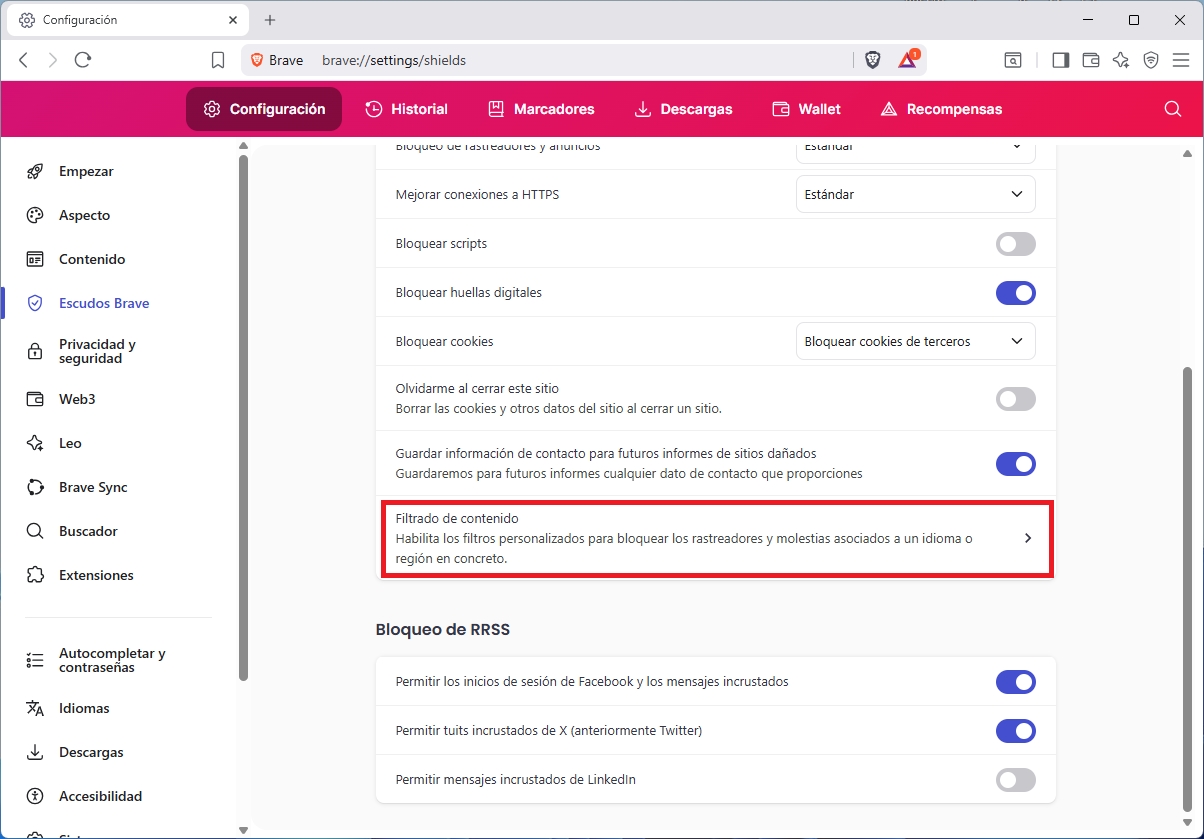Open the Marcadores section in top navigation
The width and height of the screenshot is (1204, 839).
tap(540, 108)
